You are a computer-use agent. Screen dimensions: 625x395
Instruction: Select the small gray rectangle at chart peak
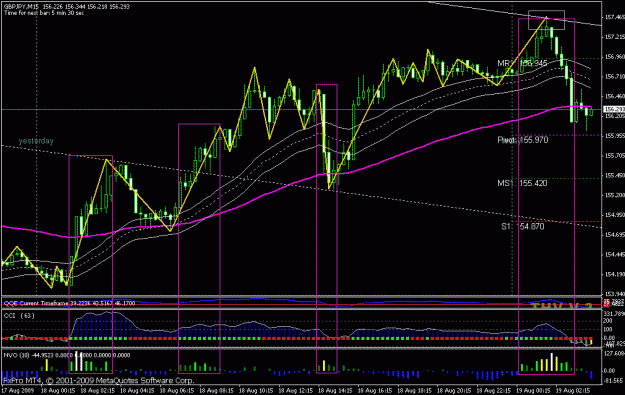click(546, 20)
